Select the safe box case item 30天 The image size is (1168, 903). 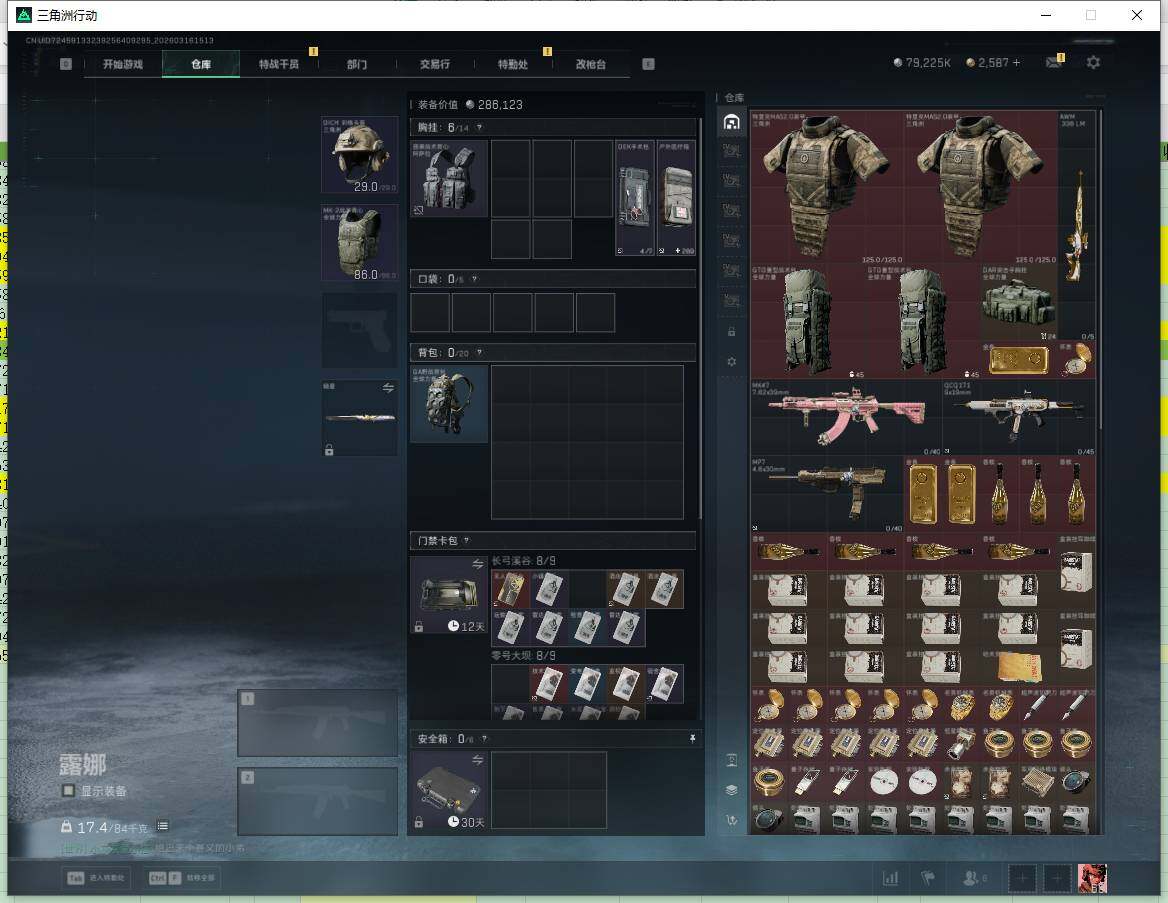[x=449, y=790]
